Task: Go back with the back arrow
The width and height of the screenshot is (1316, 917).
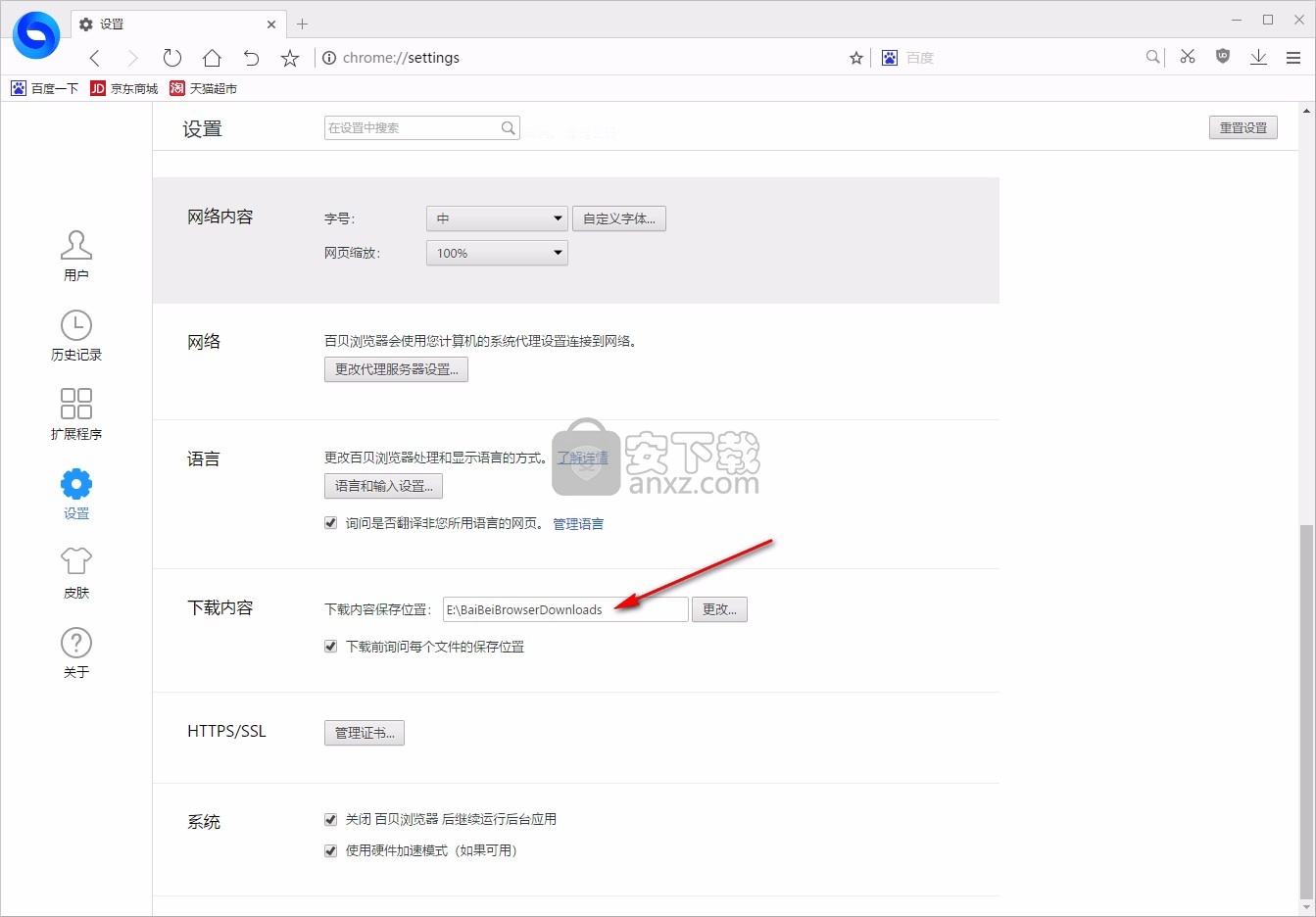Action: 95,58
